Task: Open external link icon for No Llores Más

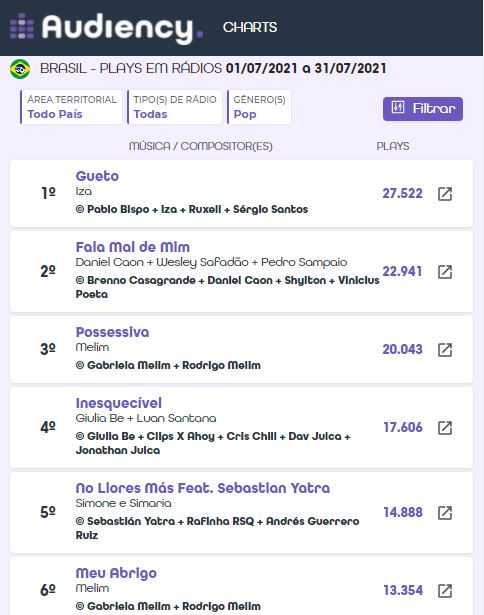Action: [x=445, y=513]
